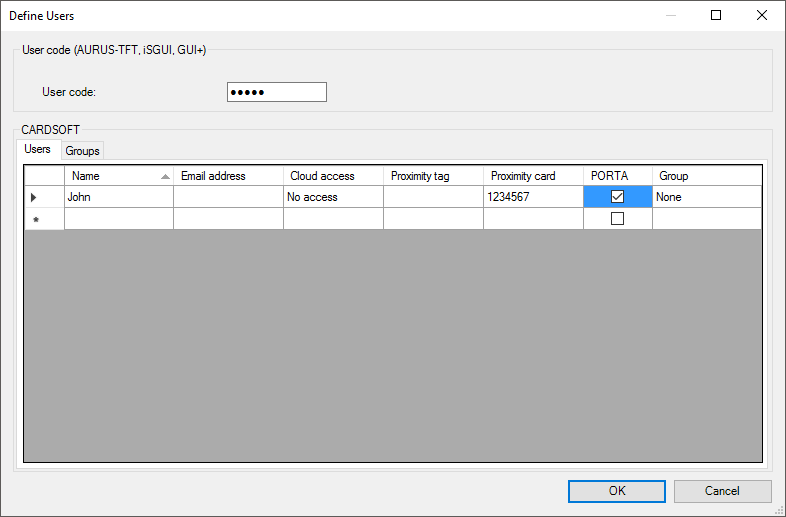This screenshot has width=786, height=517.
Task: Uncheck the PORTA checkbox for John
Action: click(x=617, y=197)
